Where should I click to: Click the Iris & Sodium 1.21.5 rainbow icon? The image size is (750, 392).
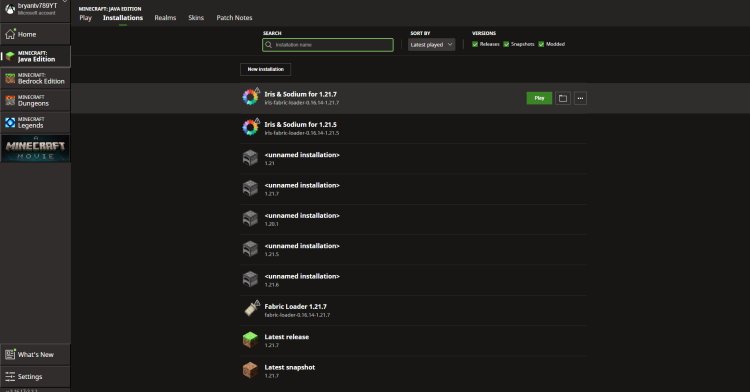click(x=250, y=128)
